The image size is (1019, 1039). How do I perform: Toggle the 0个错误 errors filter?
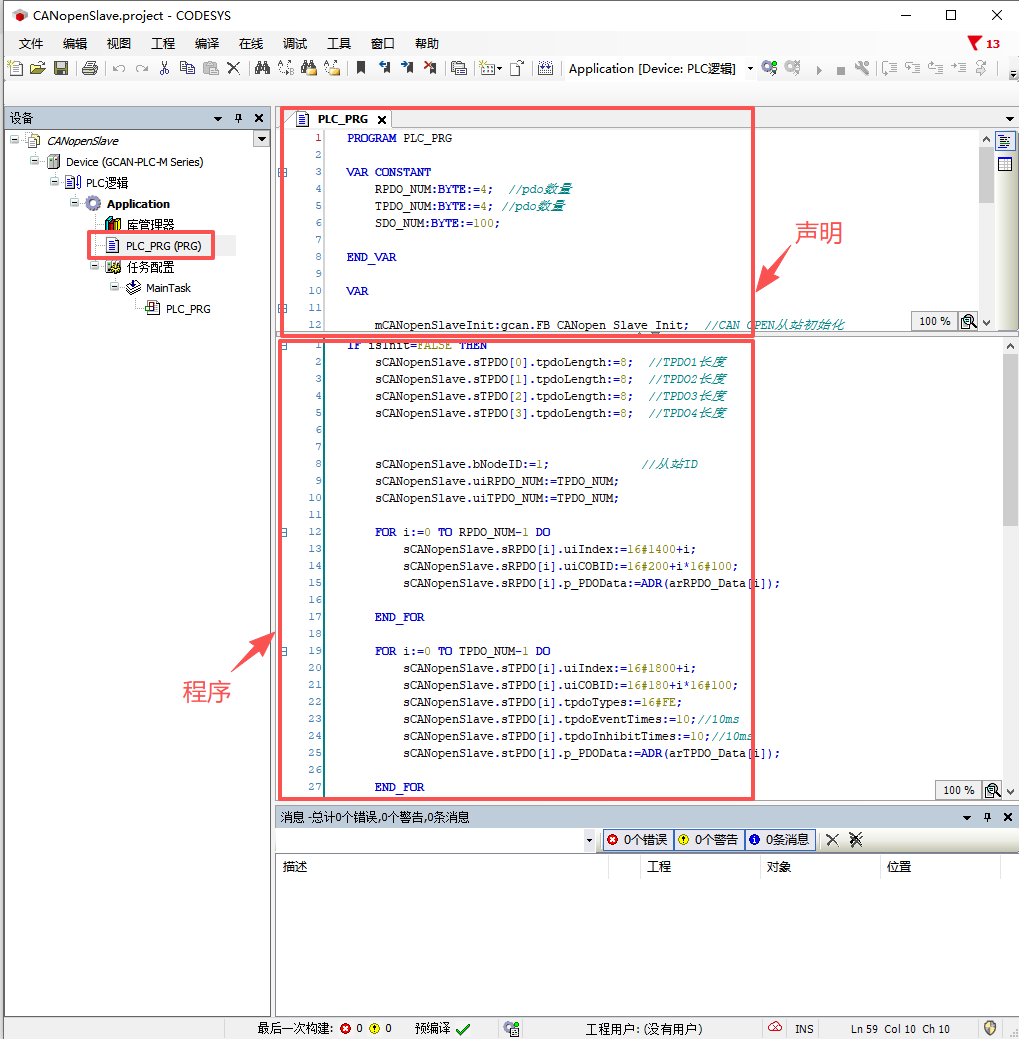[x=638, y=840]
